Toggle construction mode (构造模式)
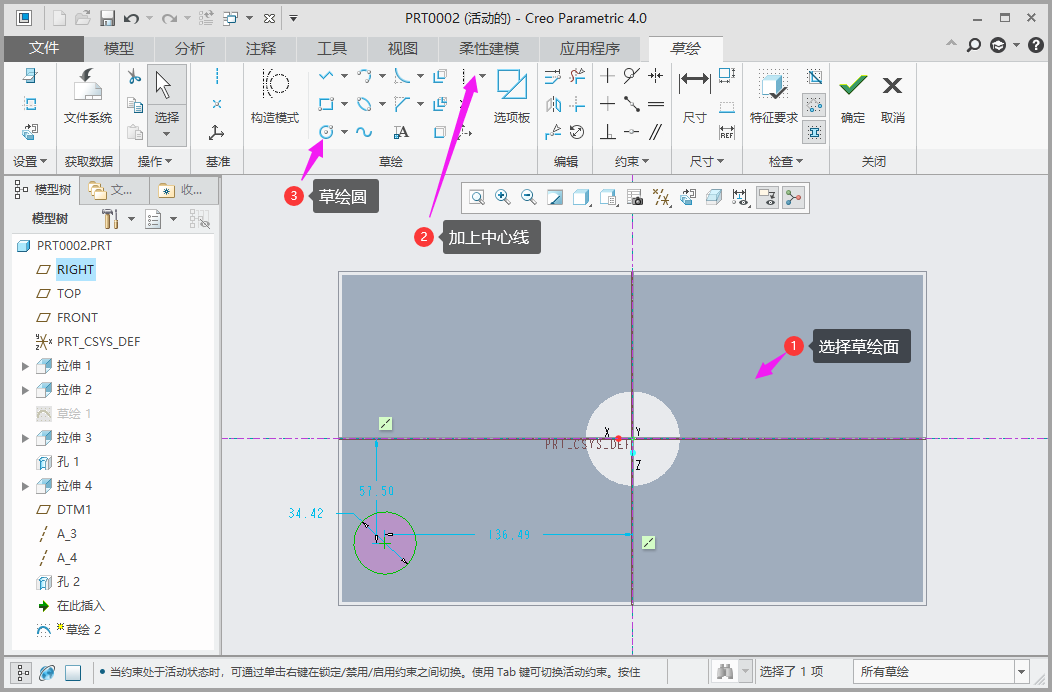 pyautogui.click(x=274, y=97)
